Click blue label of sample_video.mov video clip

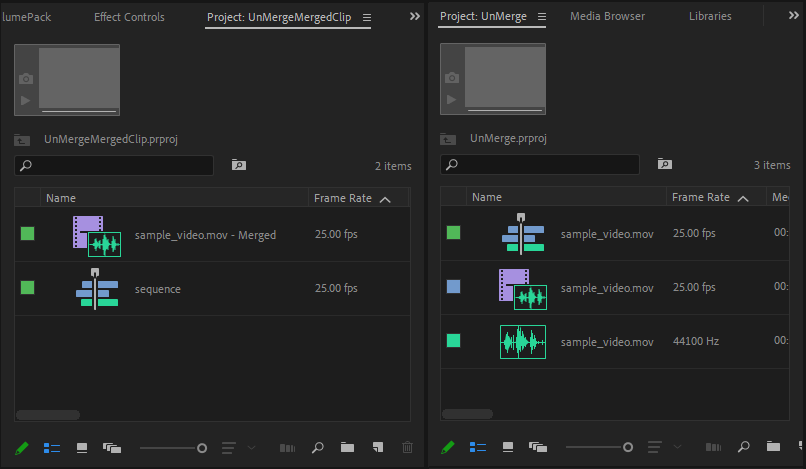[x=453, y=286]
